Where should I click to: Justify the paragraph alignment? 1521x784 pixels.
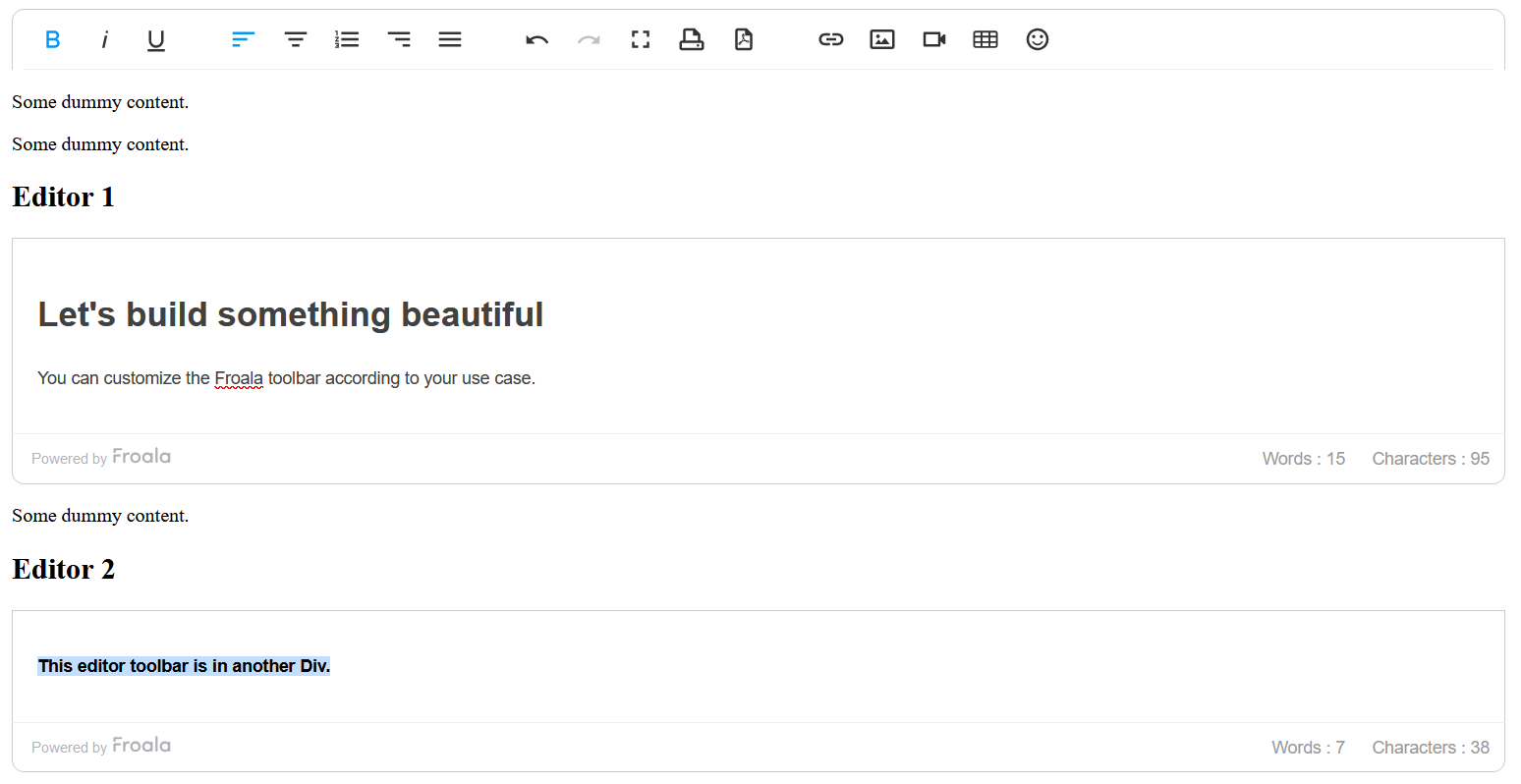pyautogui.click(x=450, y=39)
